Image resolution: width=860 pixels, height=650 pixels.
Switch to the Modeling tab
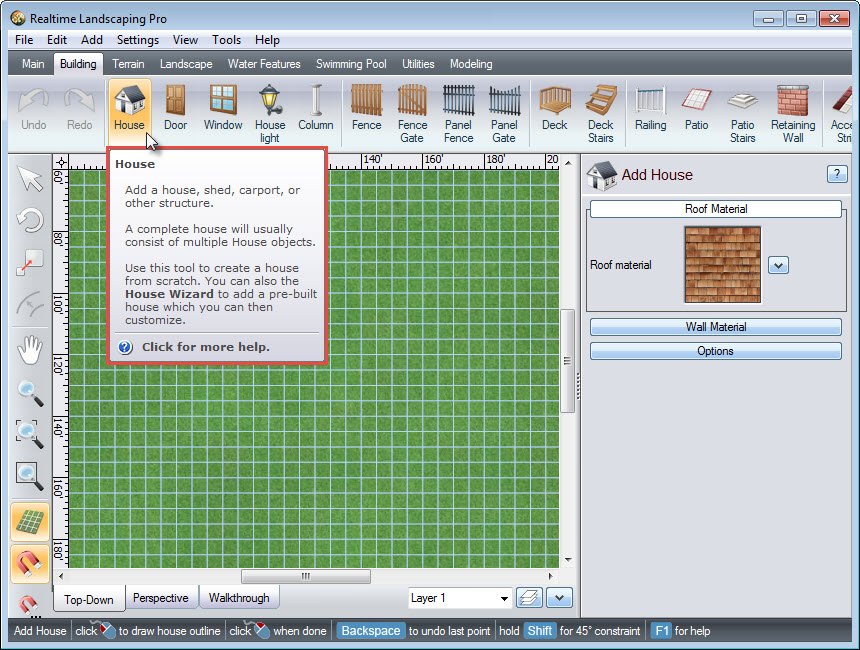[x=471, y=64]
